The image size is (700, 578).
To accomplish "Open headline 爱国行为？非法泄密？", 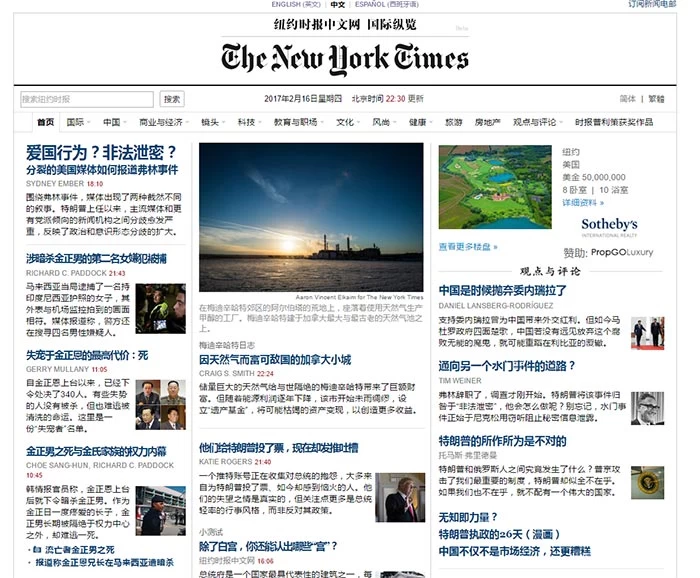I will click(x=101, y=153).
